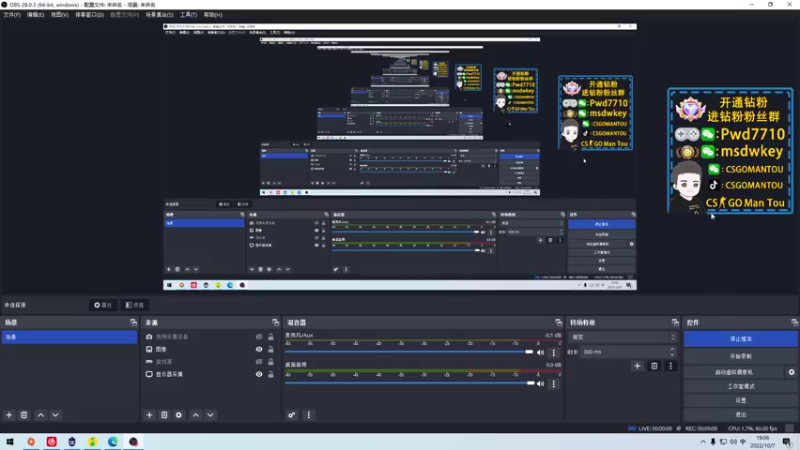Click the source properties button above panels

click(103, 305)
